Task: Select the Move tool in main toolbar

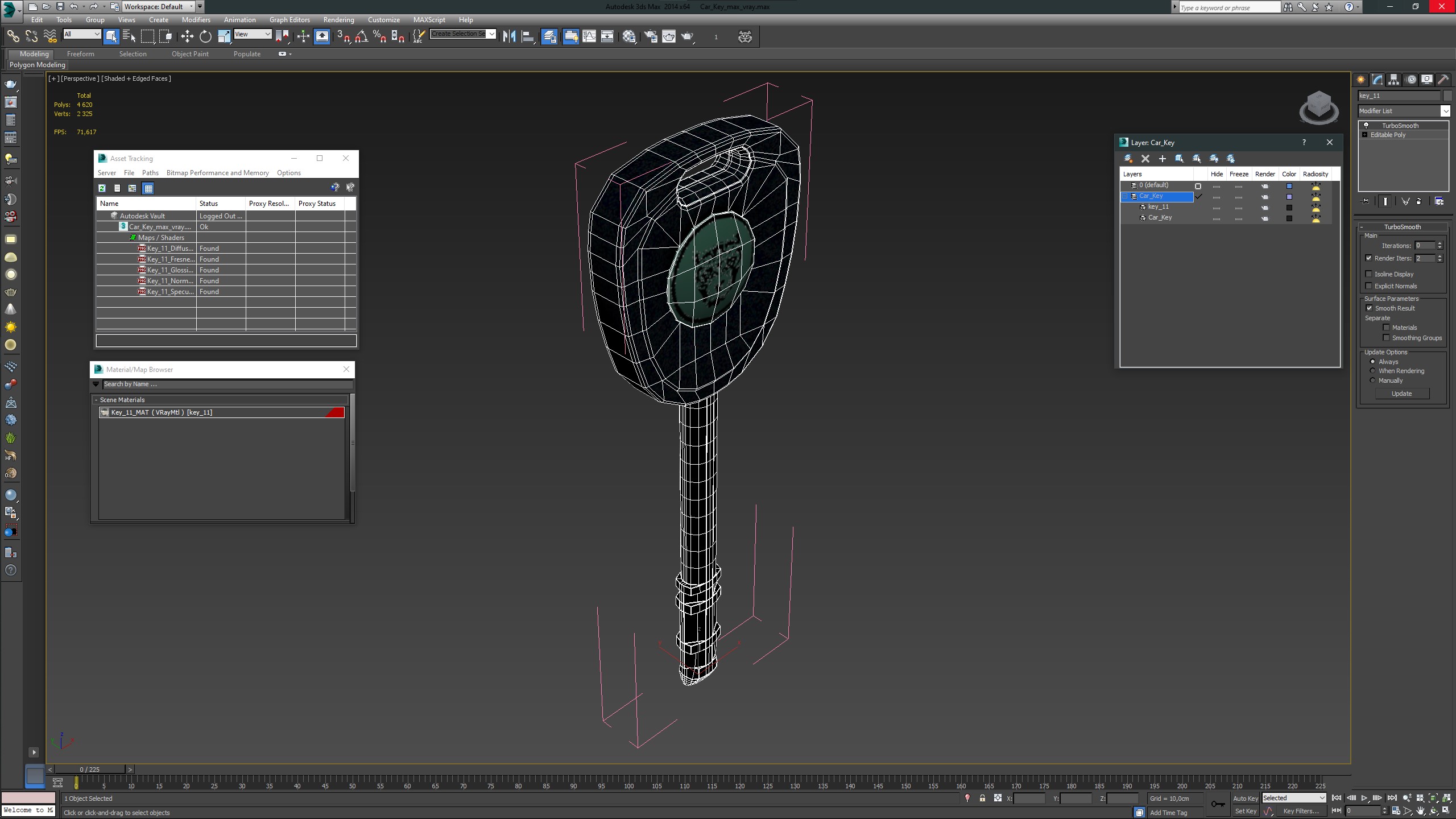Action: coord(187,36)
